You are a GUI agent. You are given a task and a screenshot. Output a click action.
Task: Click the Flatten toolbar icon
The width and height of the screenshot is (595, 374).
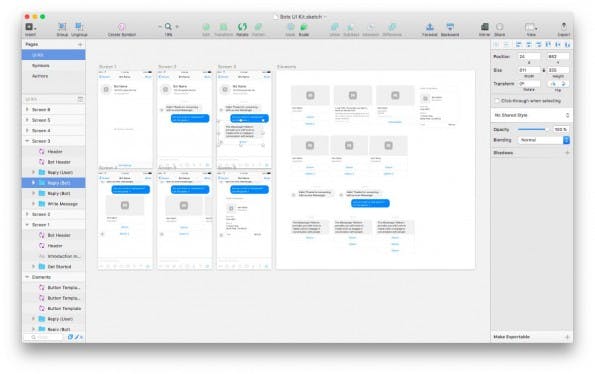coord(258,27)
